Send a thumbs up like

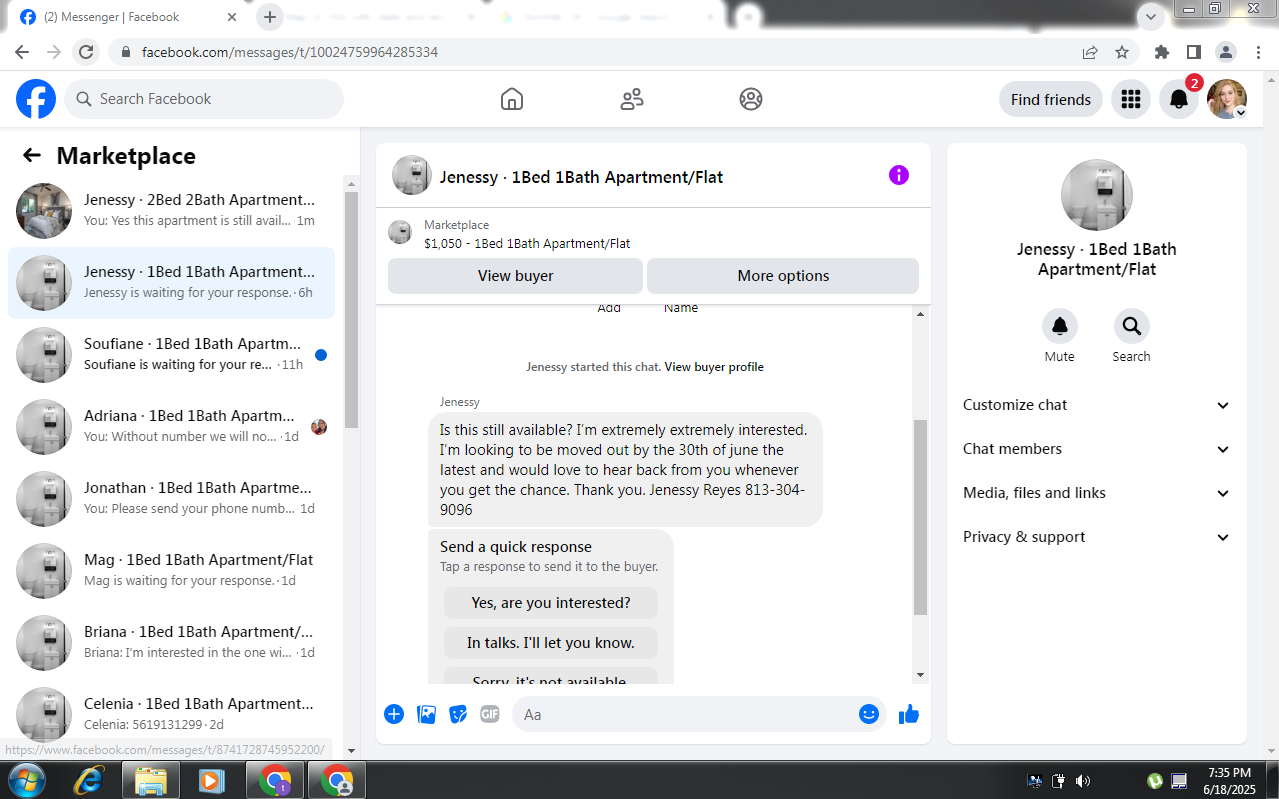point(909,714)
